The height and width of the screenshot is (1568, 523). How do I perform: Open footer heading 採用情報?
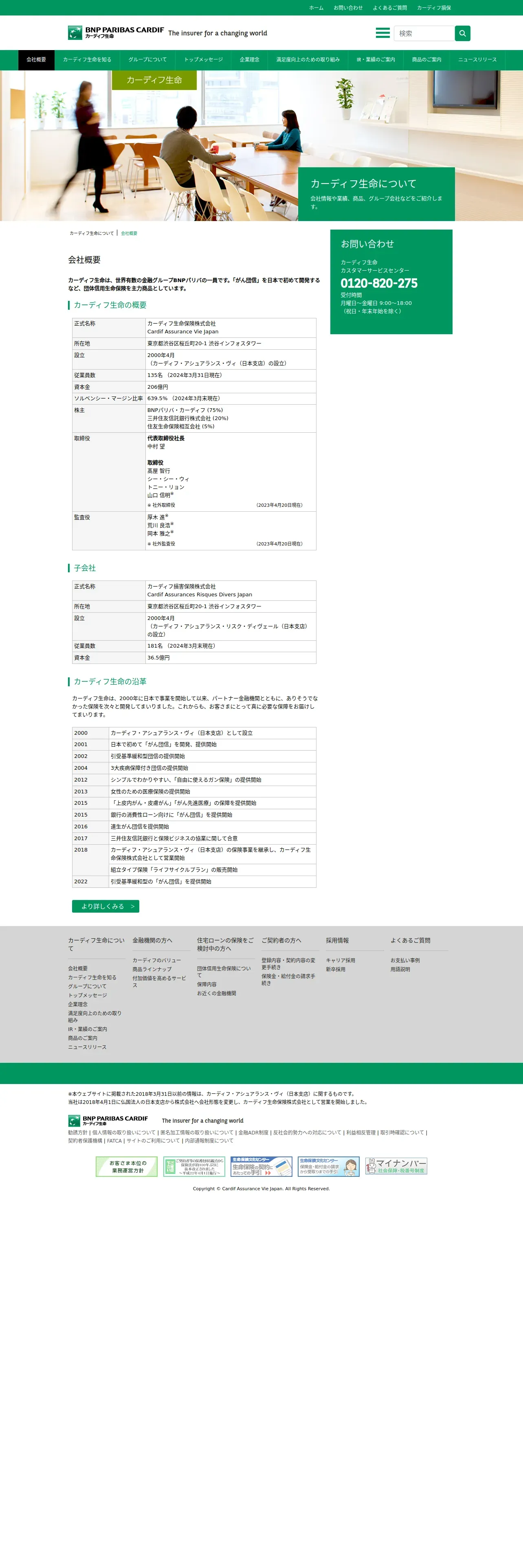337,940
